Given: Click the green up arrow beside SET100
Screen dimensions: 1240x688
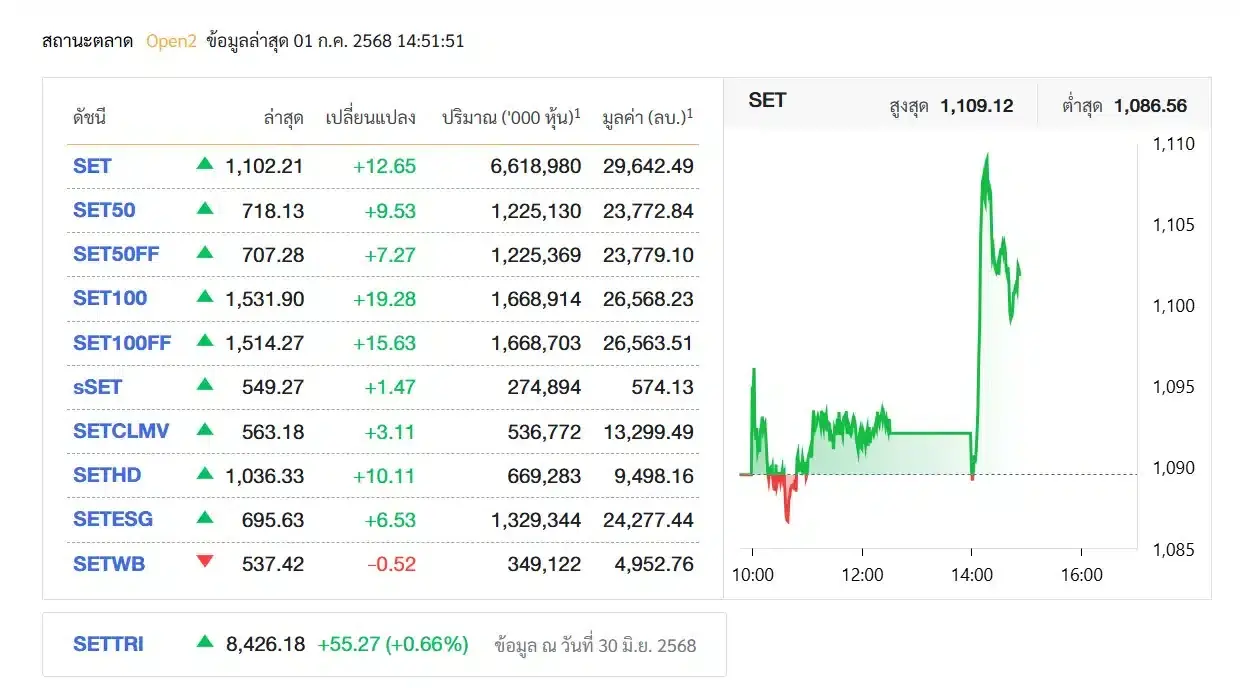Looking at the screenshot, I should coord(205,297).
